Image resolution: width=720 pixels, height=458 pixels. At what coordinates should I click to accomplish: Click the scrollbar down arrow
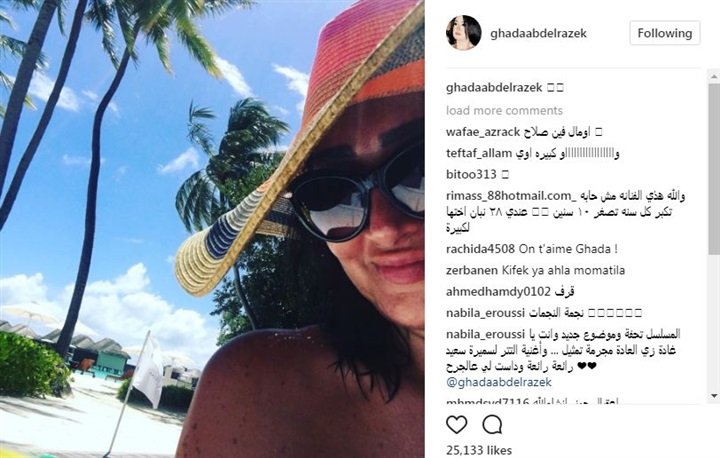tap(714, 396)
